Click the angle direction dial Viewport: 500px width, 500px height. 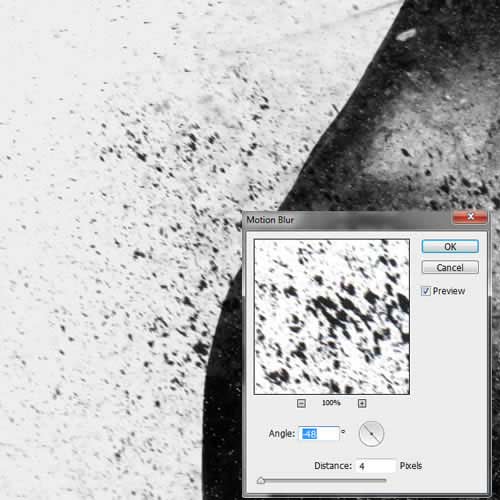(x=371, y=434)
